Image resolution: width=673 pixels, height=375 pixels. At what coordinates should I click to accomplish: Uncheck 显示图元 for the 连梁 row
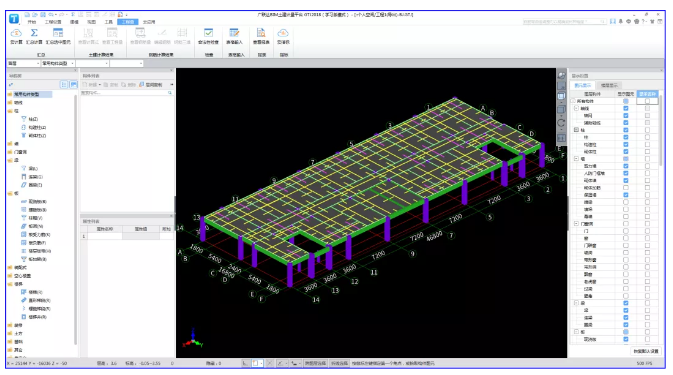click(x=626, y=318)
